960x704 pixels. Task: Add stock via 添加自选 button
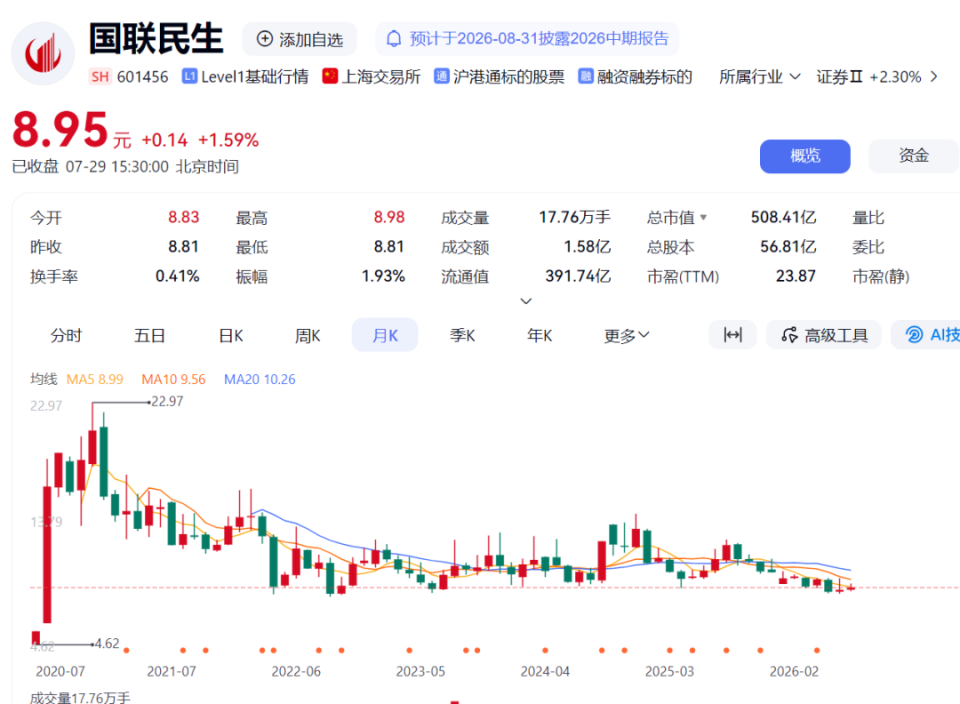tap(299, 39)
